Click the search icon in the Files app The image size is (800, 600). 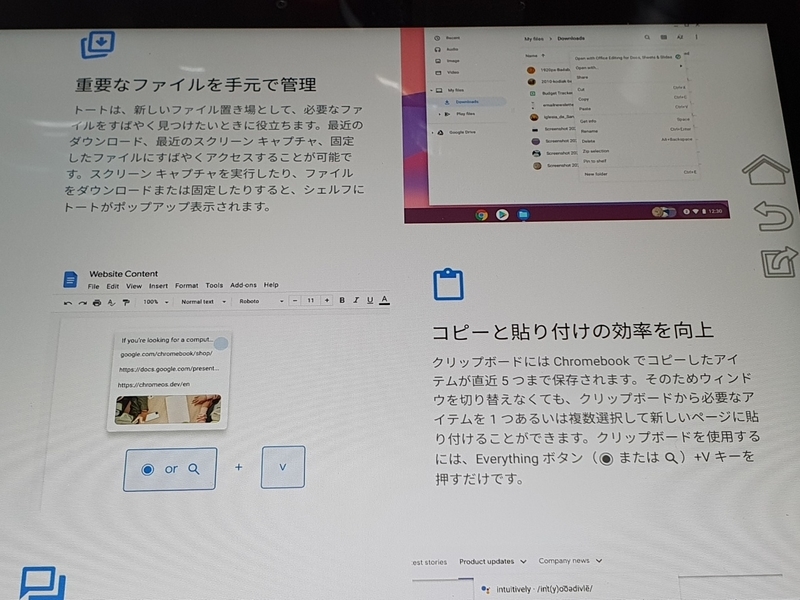click(647, 37)
